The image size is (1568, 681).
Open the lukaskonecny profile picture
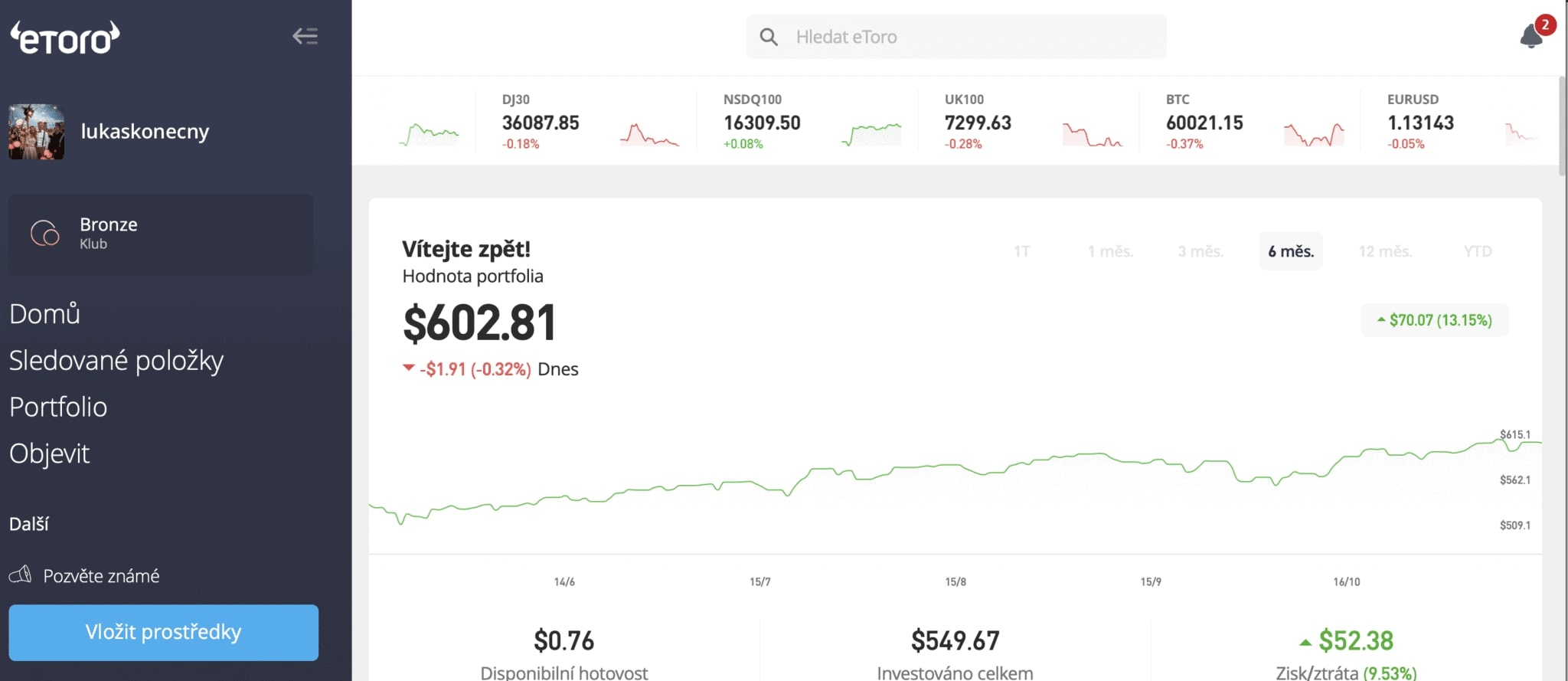pyautogui.click(x=37, y=132)
